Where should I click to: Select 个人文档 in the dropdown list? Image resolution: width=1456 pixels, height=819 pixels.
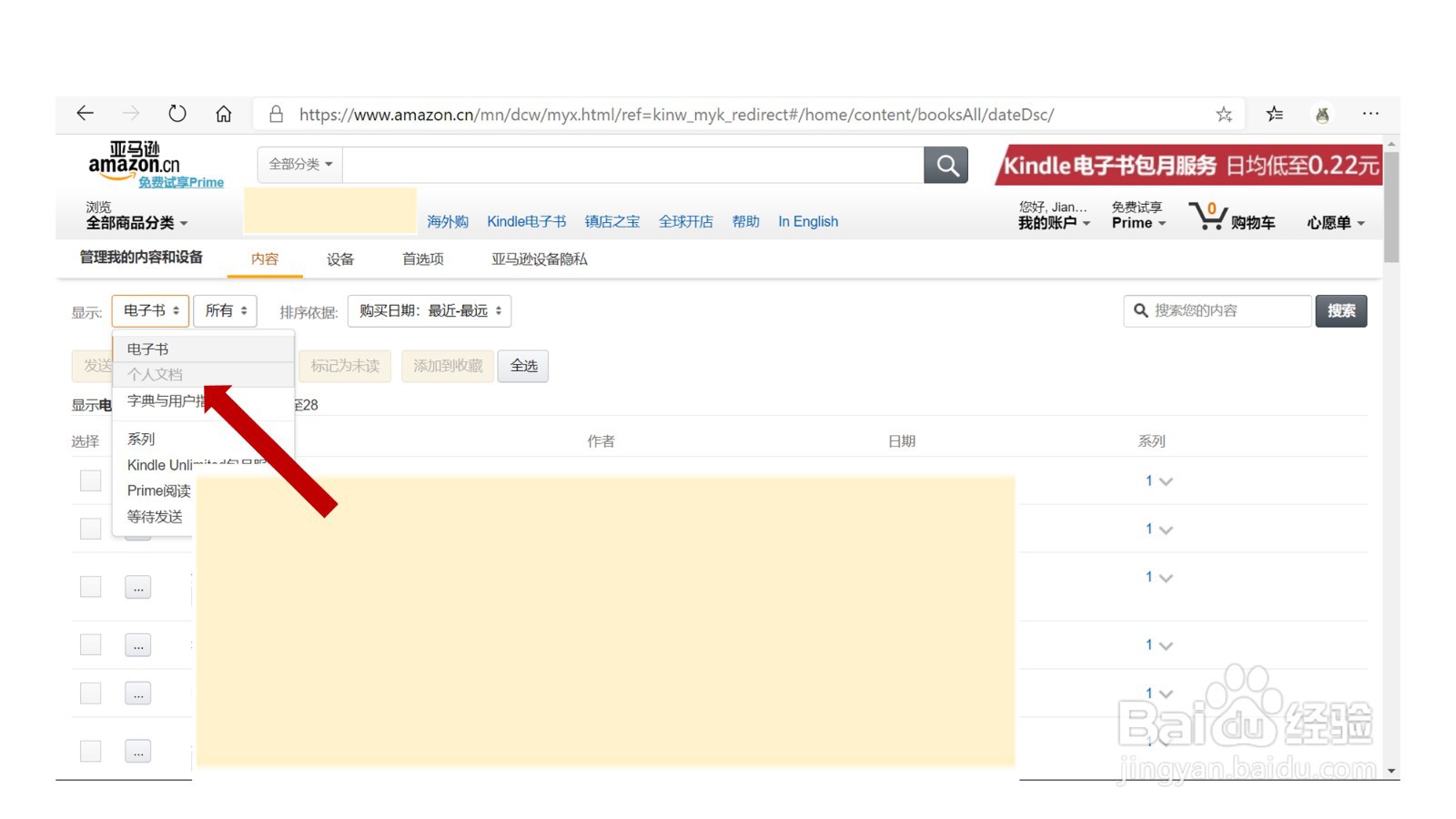pyautogui.click(x=203, y=375)
